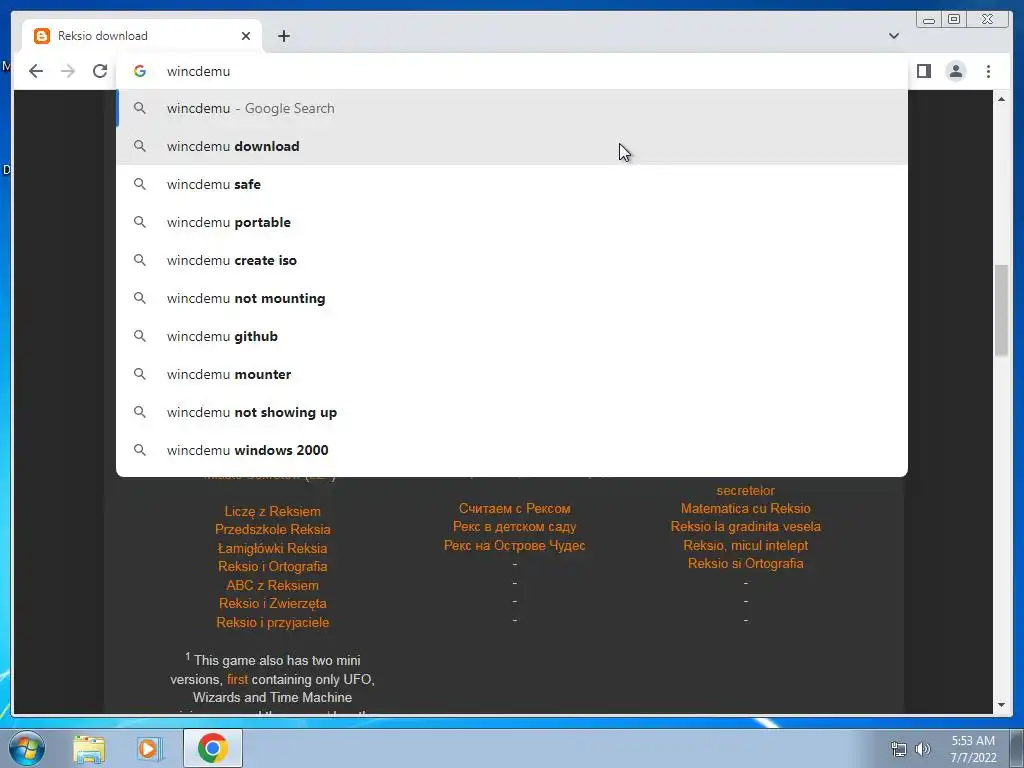Open the Łamigłówki Reksia link
The height and width of the screenshot is (768, 1024).
[272, 549]
